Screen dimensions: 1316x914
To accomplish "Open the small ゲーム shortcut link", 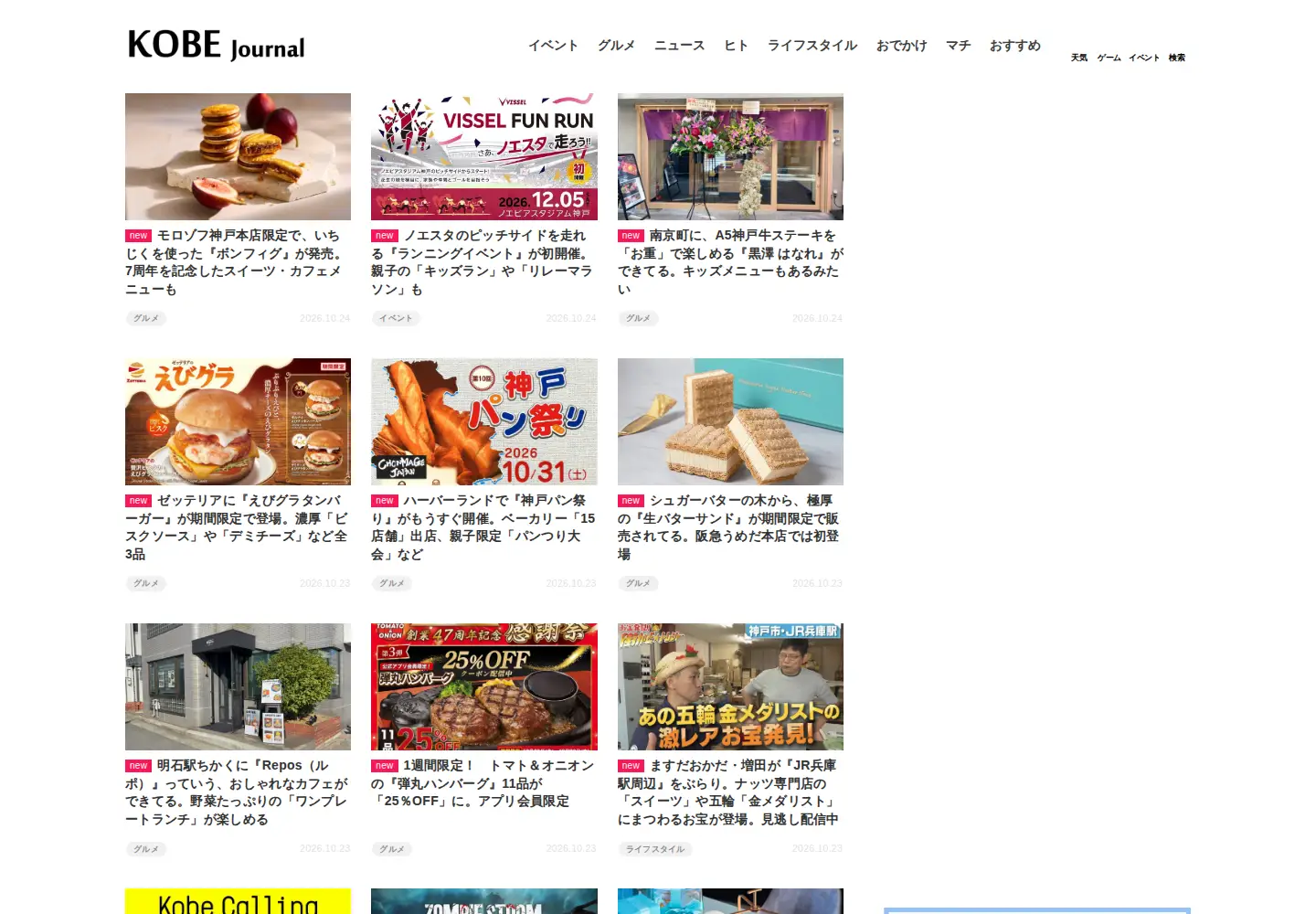I will tap(1109, 58).
